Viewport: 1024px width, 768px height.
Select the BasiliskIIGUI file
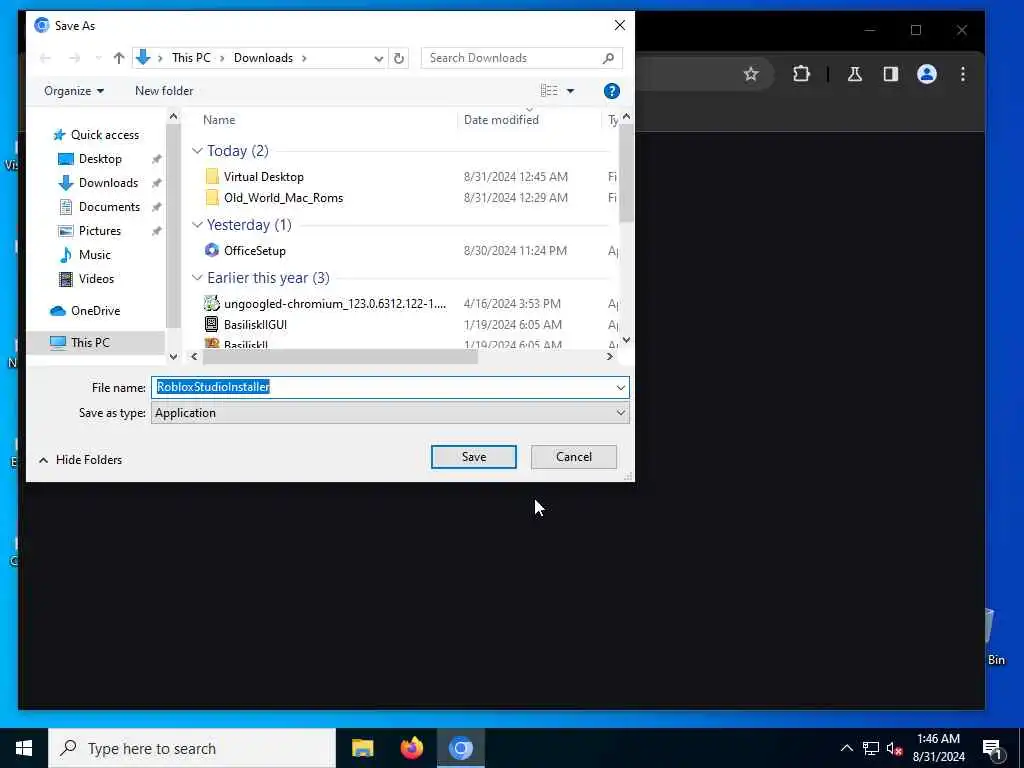click(255, 325)
